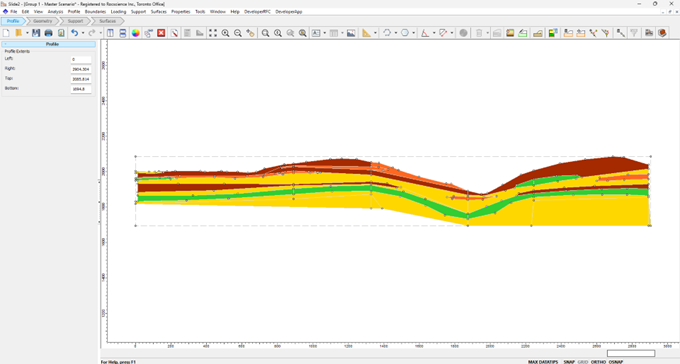Open a file with the folder icon
The width and height of the screenshot is (680, 364).
[19, 33]
